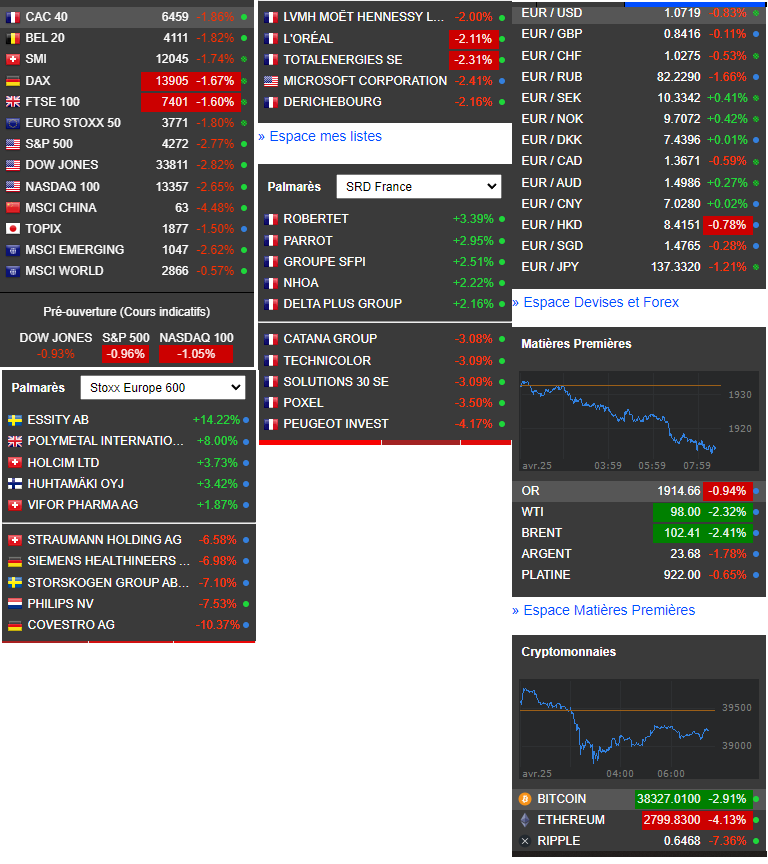Click HOLCIM LTD in the top gainers
Screen dimensions: 768x864
pyautogui.click(x=63, y=463)
